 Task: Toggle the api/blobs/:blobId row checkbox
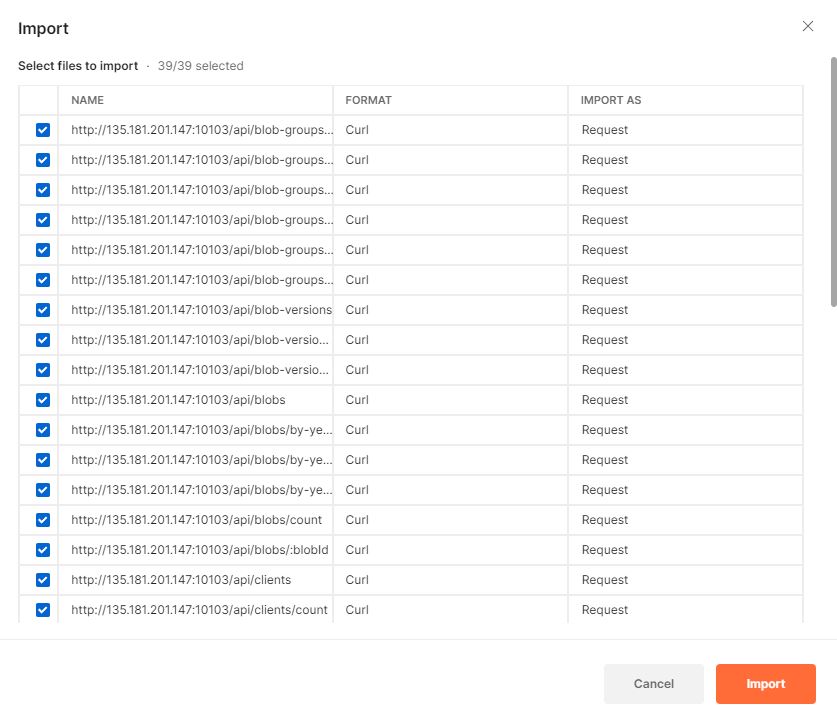[43, 550]
